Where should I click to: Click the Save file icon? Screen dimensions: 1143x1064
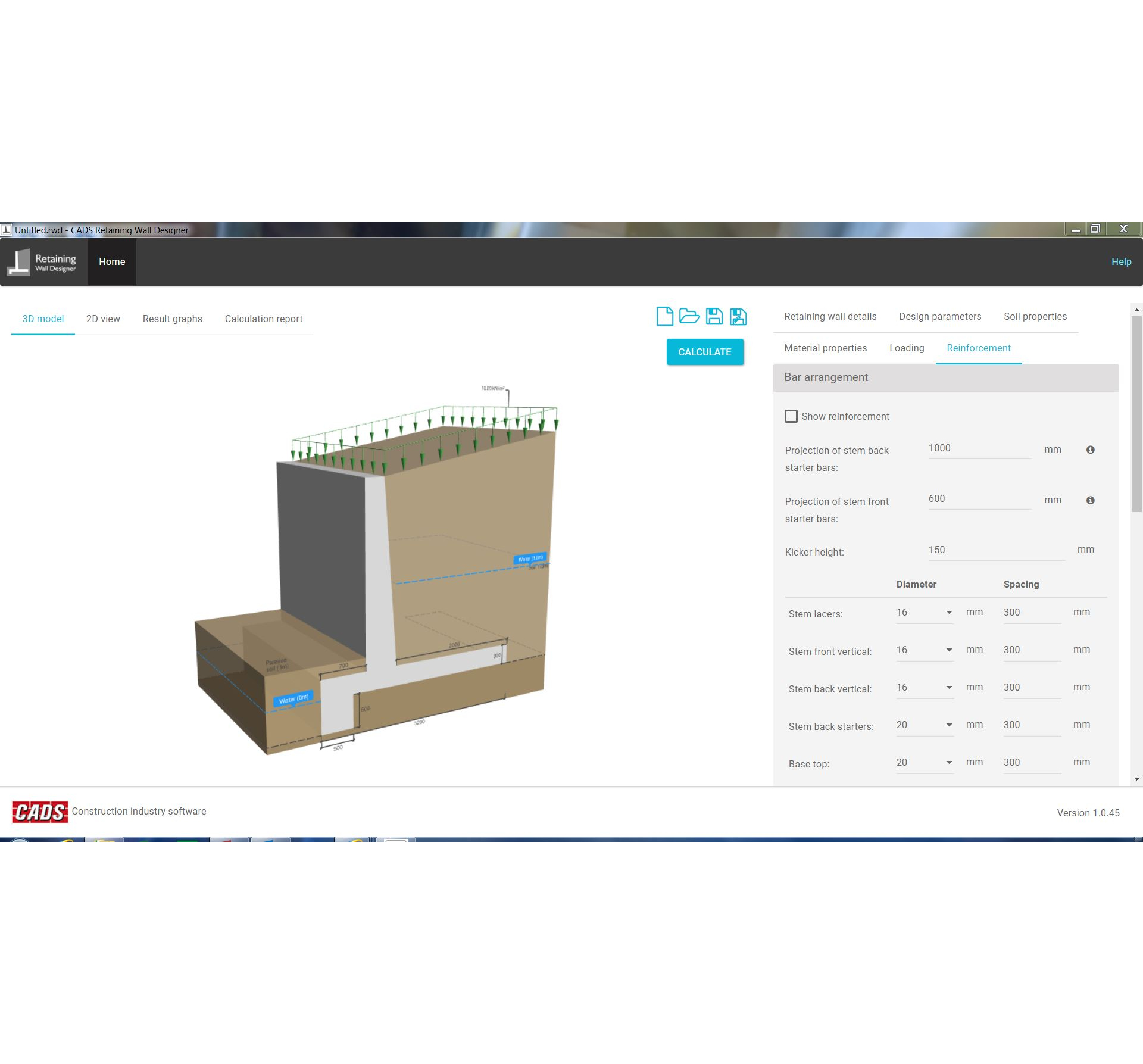tap(714, 316)
